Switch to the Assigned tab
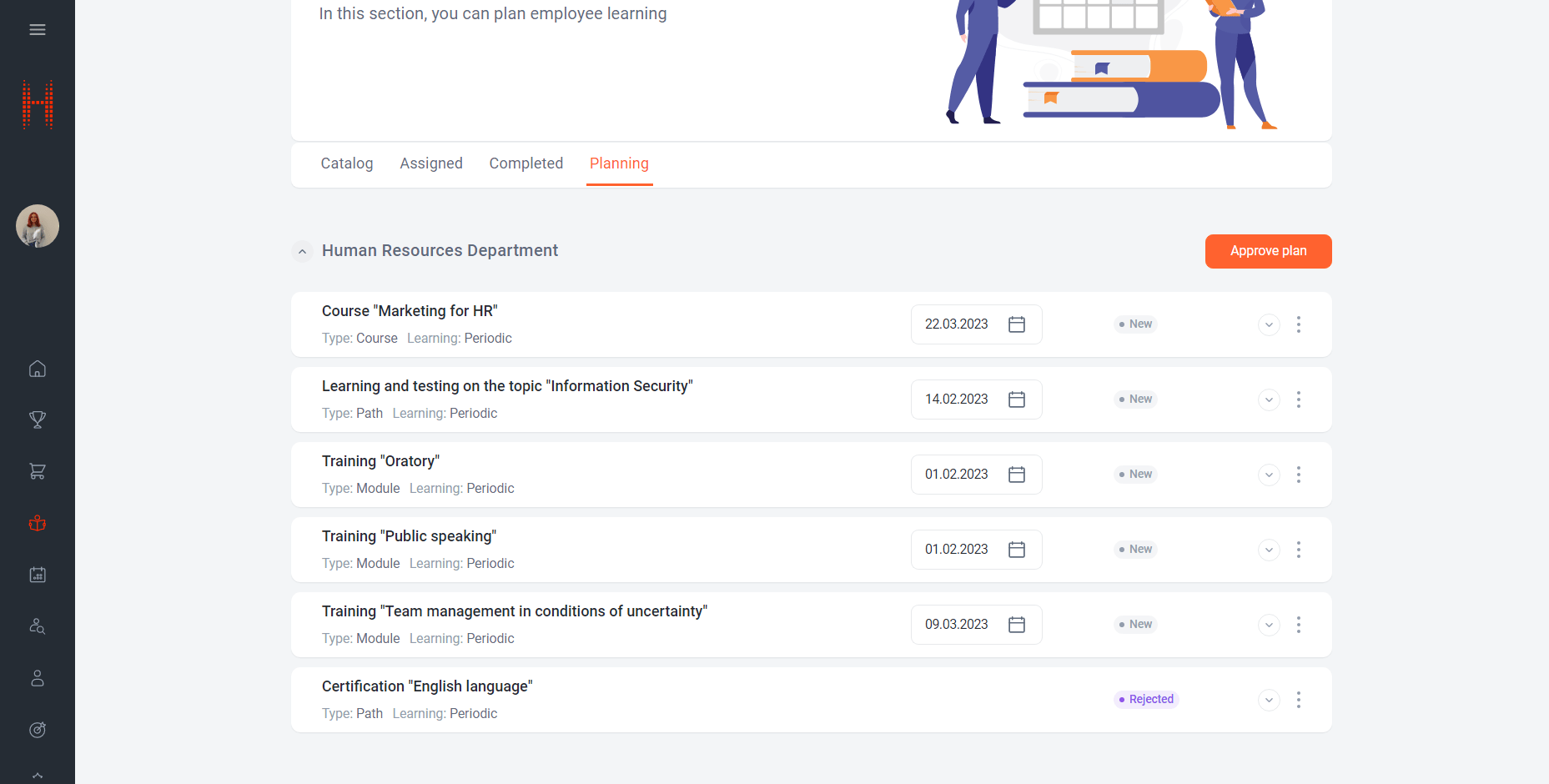Viewport: 1549px width, 784px height. click(430, 163)
